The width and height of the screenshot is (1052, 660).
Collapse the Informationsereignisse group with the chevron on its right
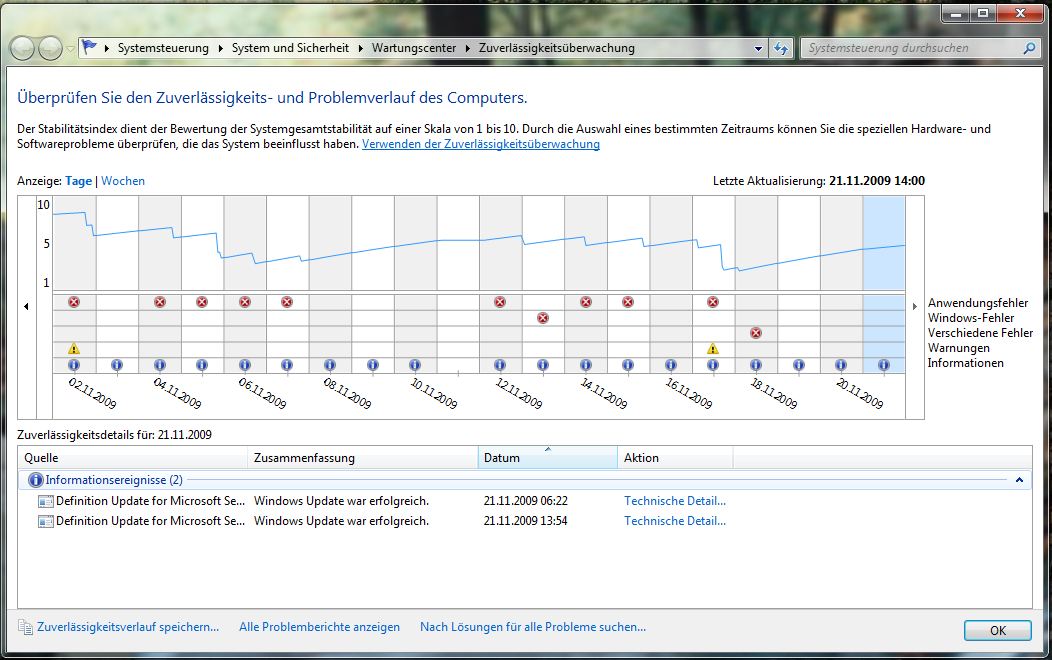(x=1019, y=480)
